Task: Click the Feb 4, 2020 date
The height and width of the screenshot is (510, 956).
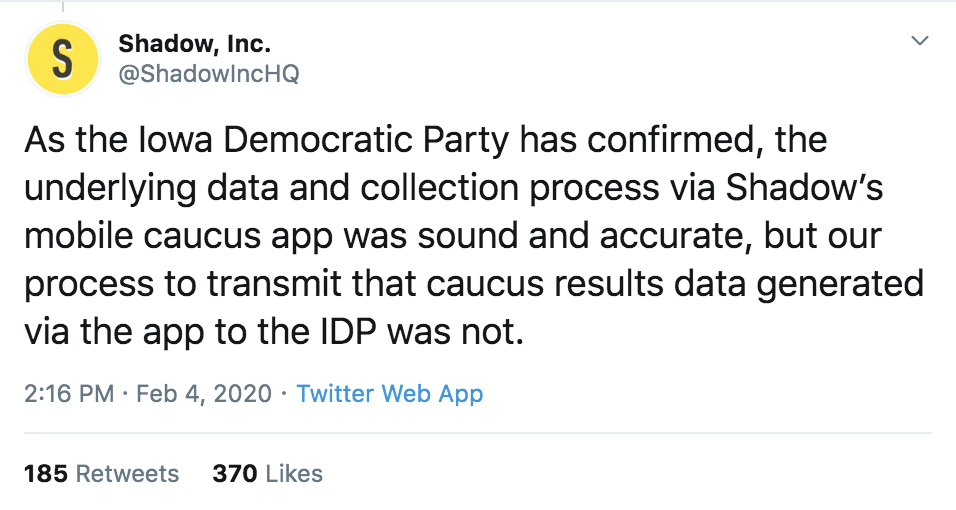Action: pyautogui.click(x=202, y=393)
